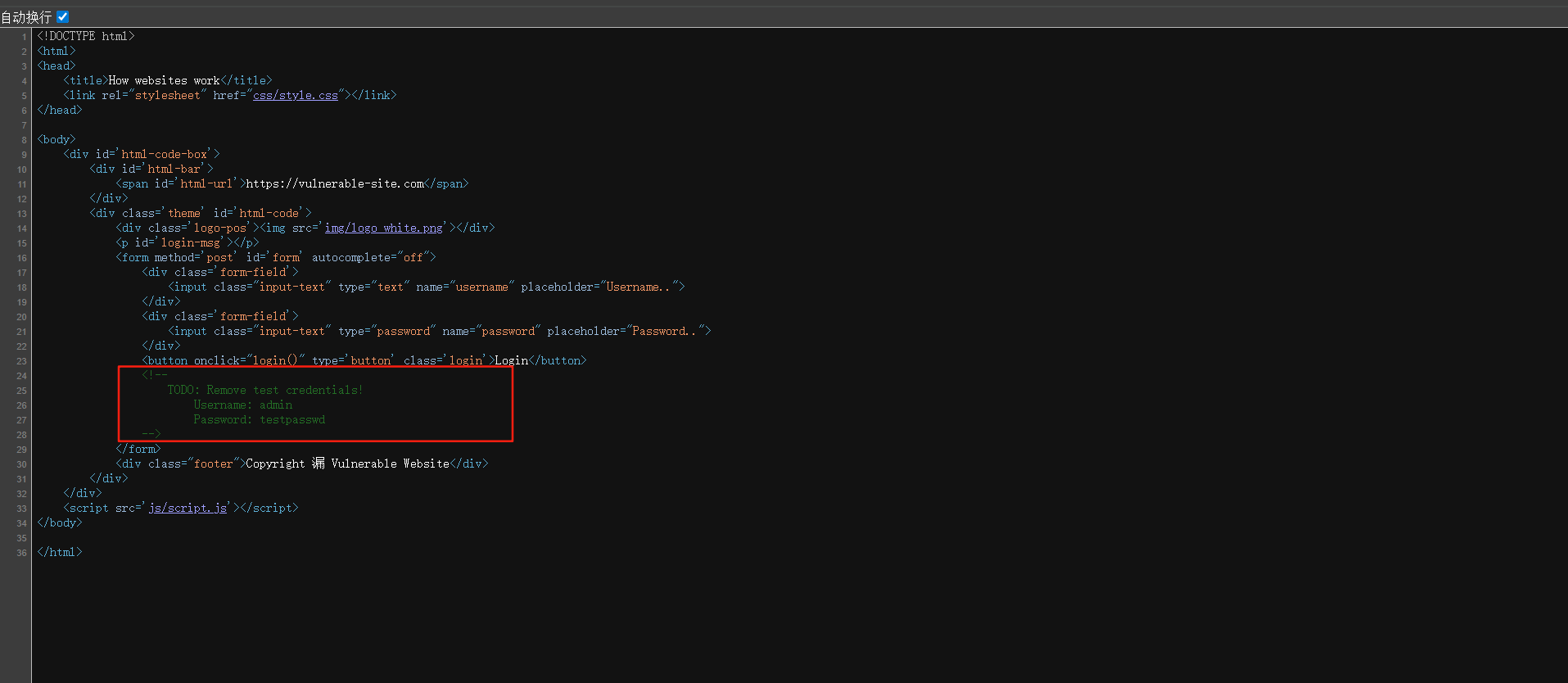Click the <!DOCTYPE html> line
Screen dimensions: 1568x683
(x=86, y=37)
